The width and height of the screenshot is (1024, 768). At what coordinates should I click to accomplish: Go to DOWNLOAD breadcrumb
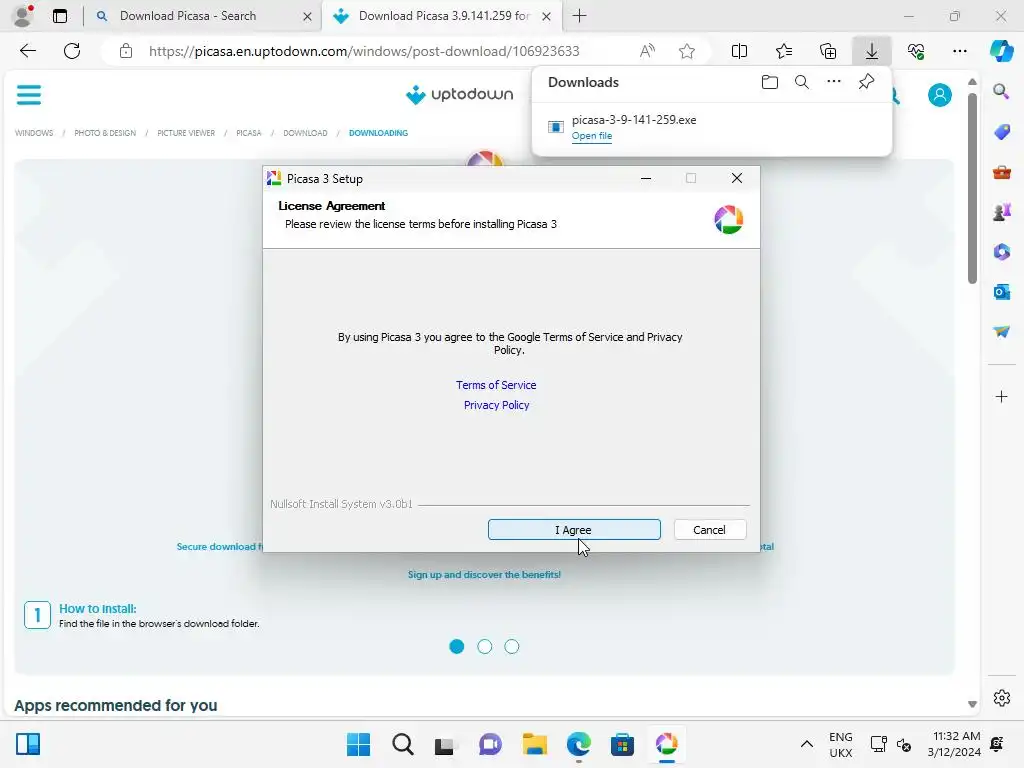pos(305,133)
